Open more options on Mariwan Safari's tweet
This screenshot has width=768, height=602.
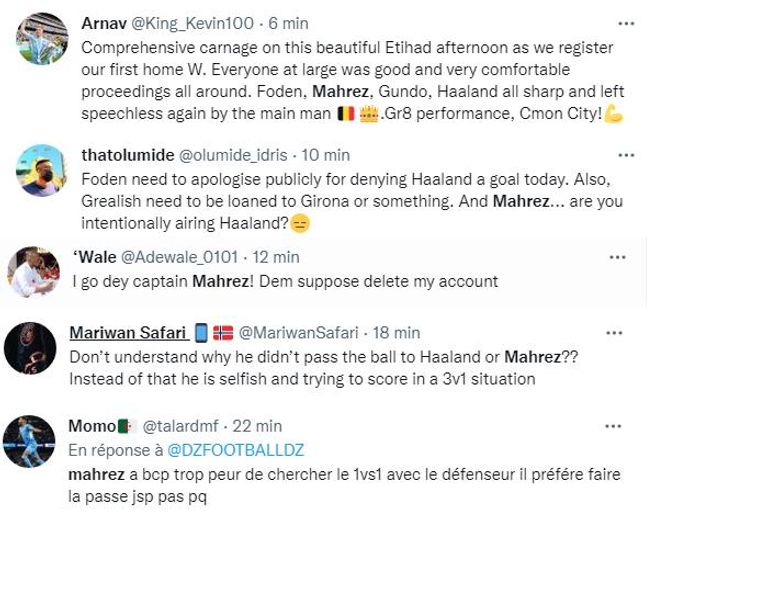click(613, 332)
